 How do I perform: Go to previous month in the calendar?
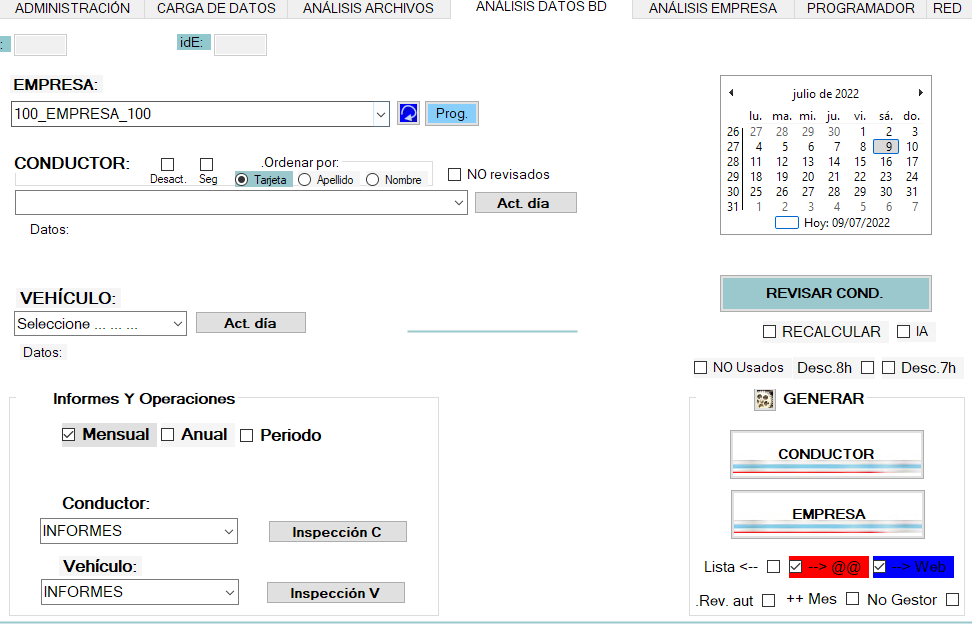tap(731, 91)
